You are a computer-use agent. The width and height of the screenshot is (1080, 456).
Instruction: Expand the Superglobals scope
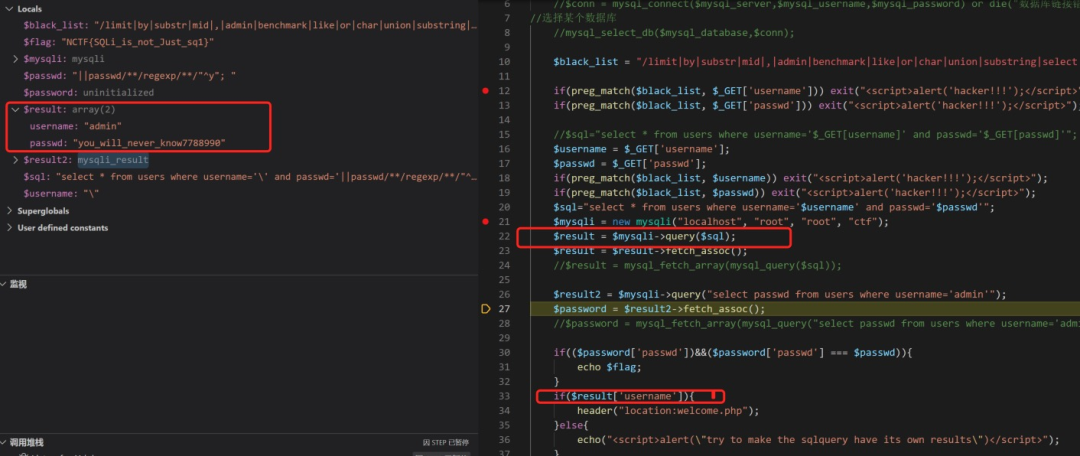coord(10,211)
